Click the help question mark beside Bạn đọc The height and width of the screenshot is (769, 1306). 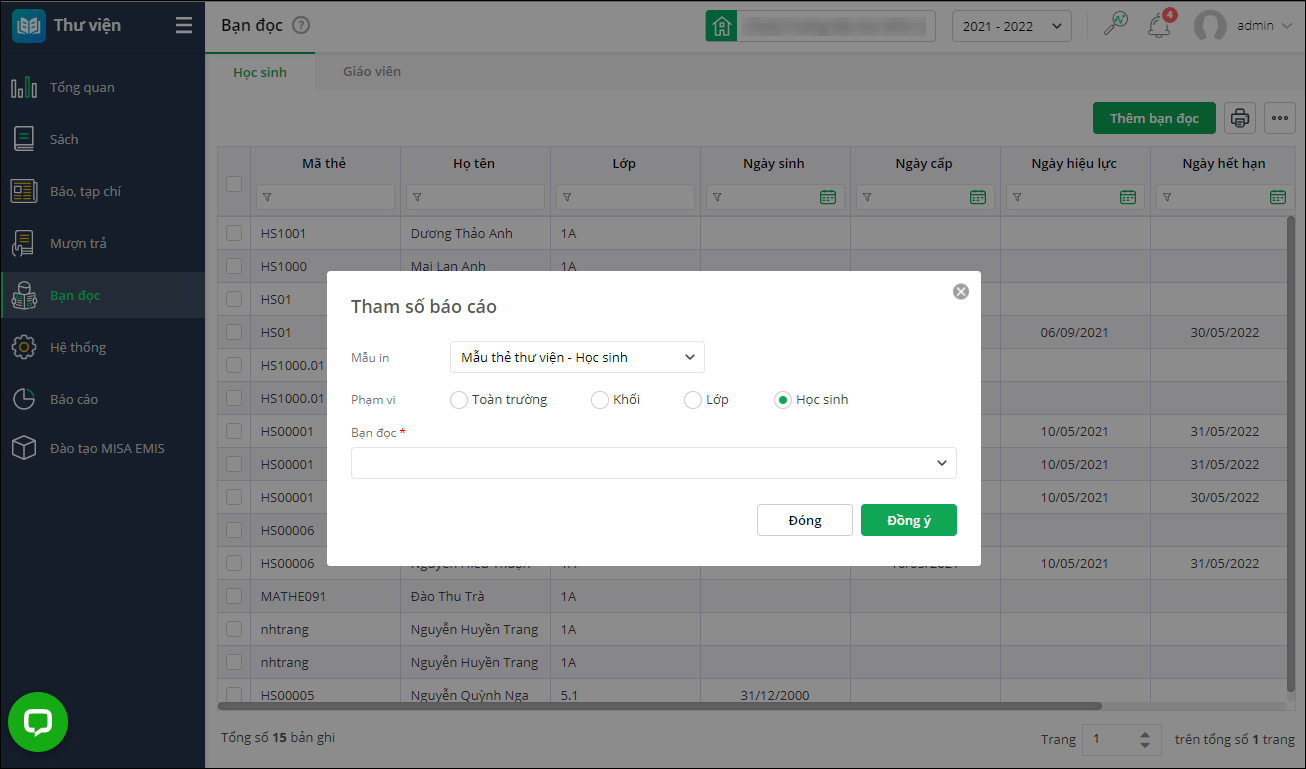(301, 26)
